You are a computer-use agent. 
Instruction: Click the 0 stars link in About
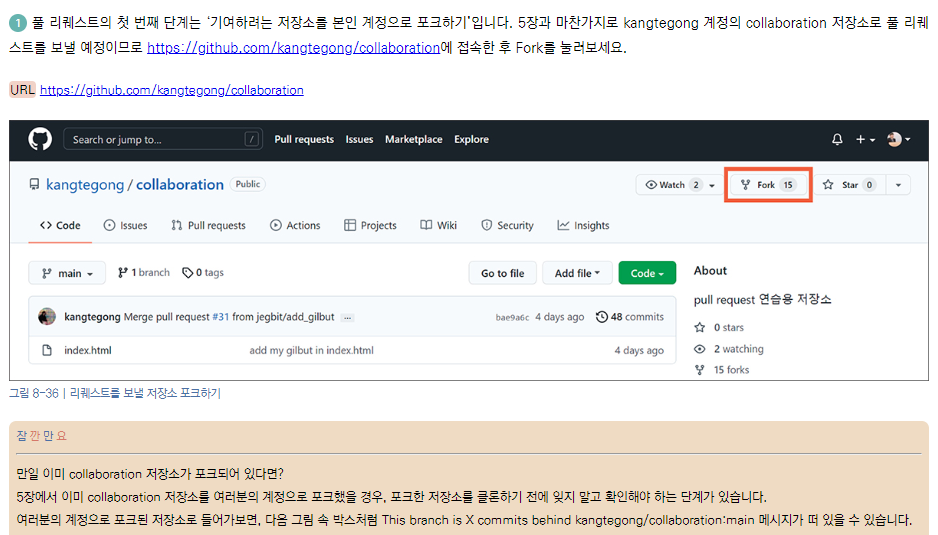pyautogui.click(x=720, y=327)
